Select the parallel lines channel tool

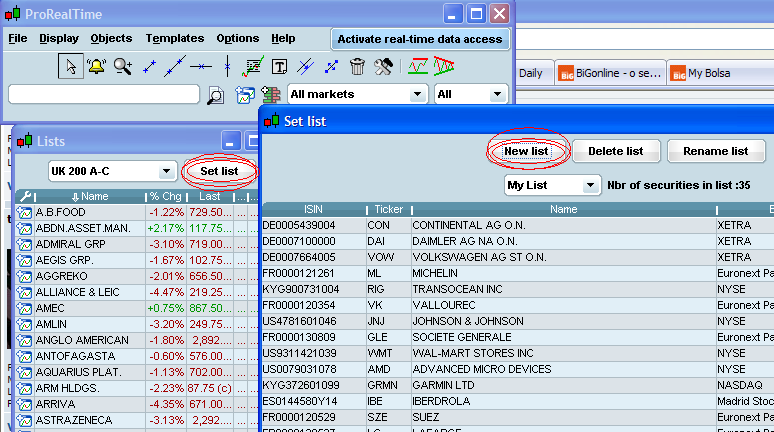click(306, 66)
